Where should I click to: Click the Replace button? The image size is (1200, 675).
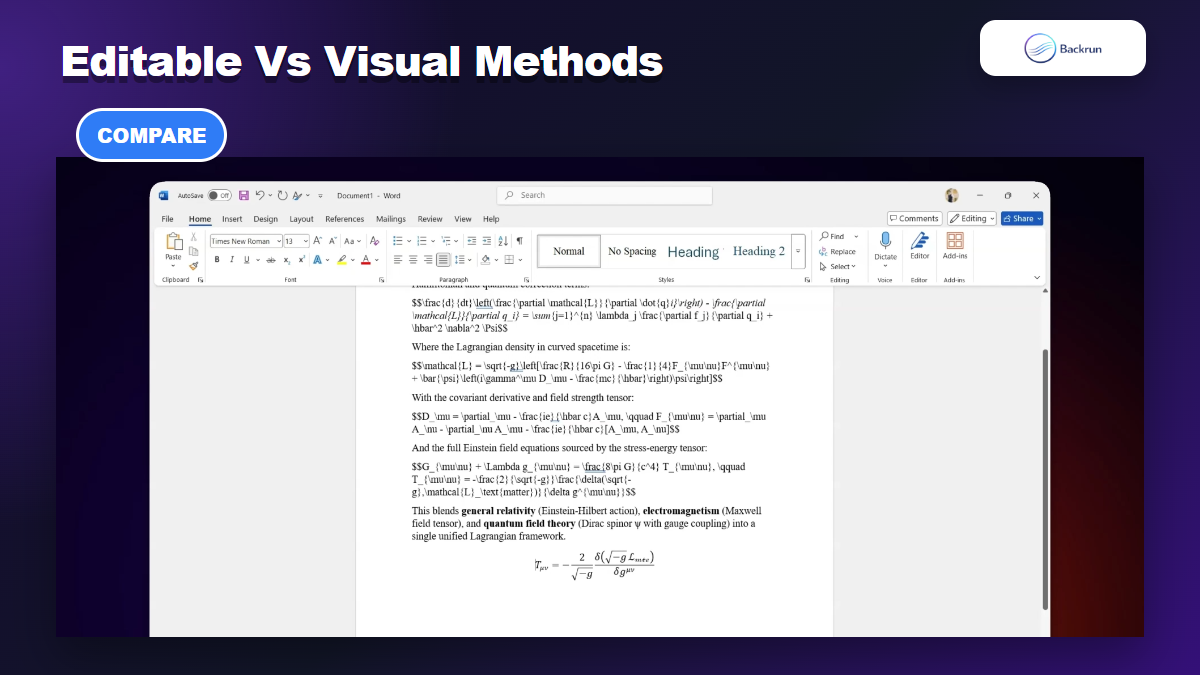837,252
